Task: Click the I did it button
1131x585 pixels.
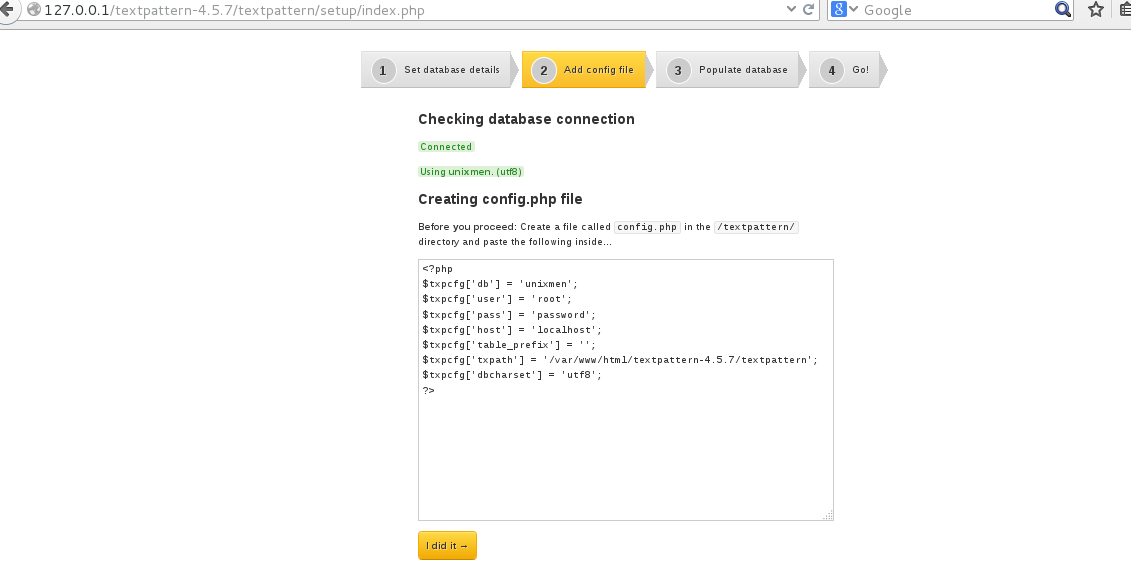Action: (x=447, y=545)
